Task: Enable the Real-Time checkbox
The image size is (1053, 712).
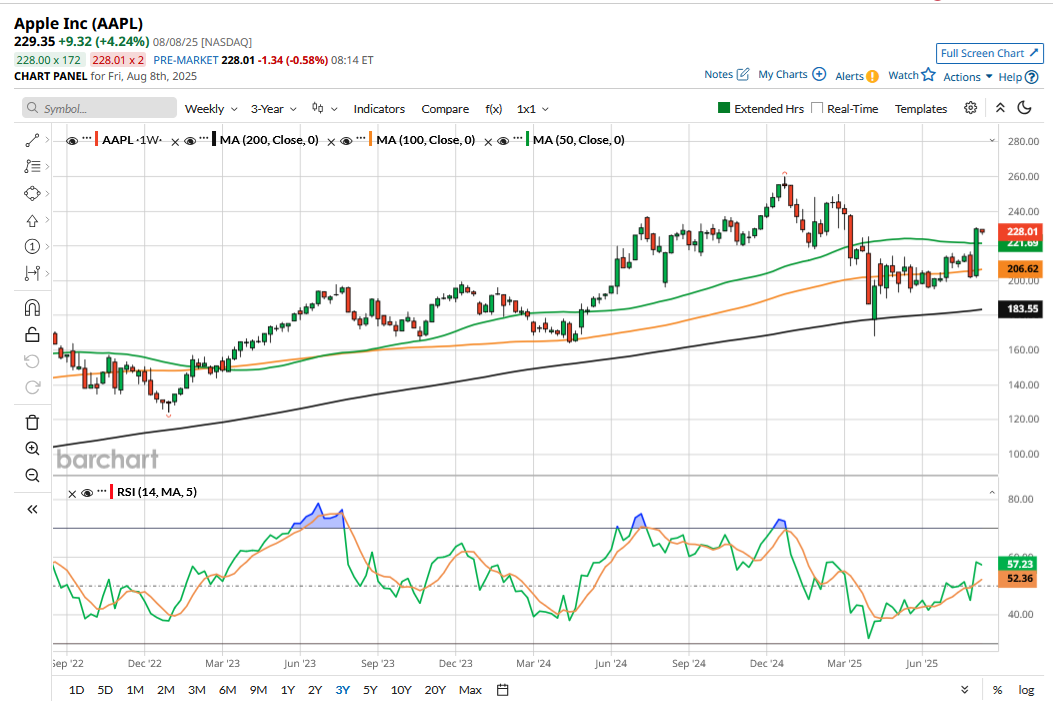Action: (817, 107)
